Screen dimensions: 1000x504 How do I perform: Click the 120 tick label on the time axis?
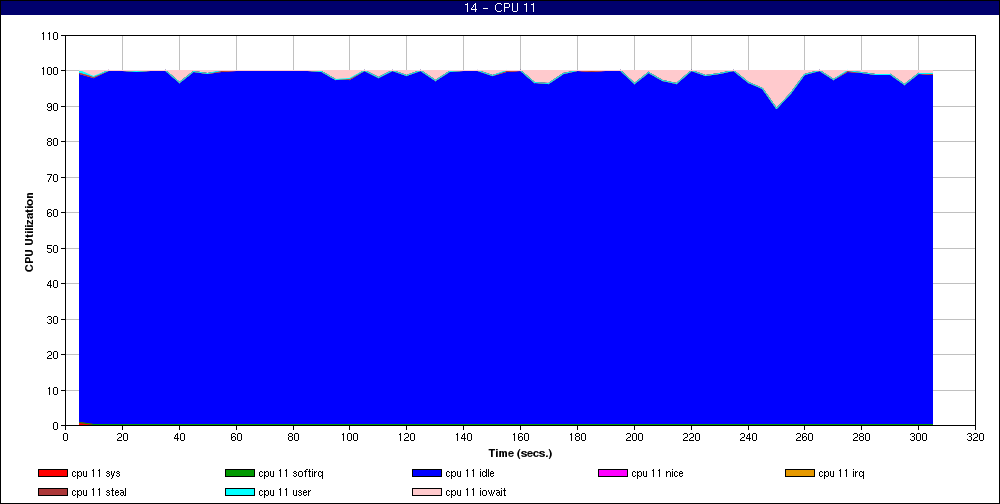[407, 437]
